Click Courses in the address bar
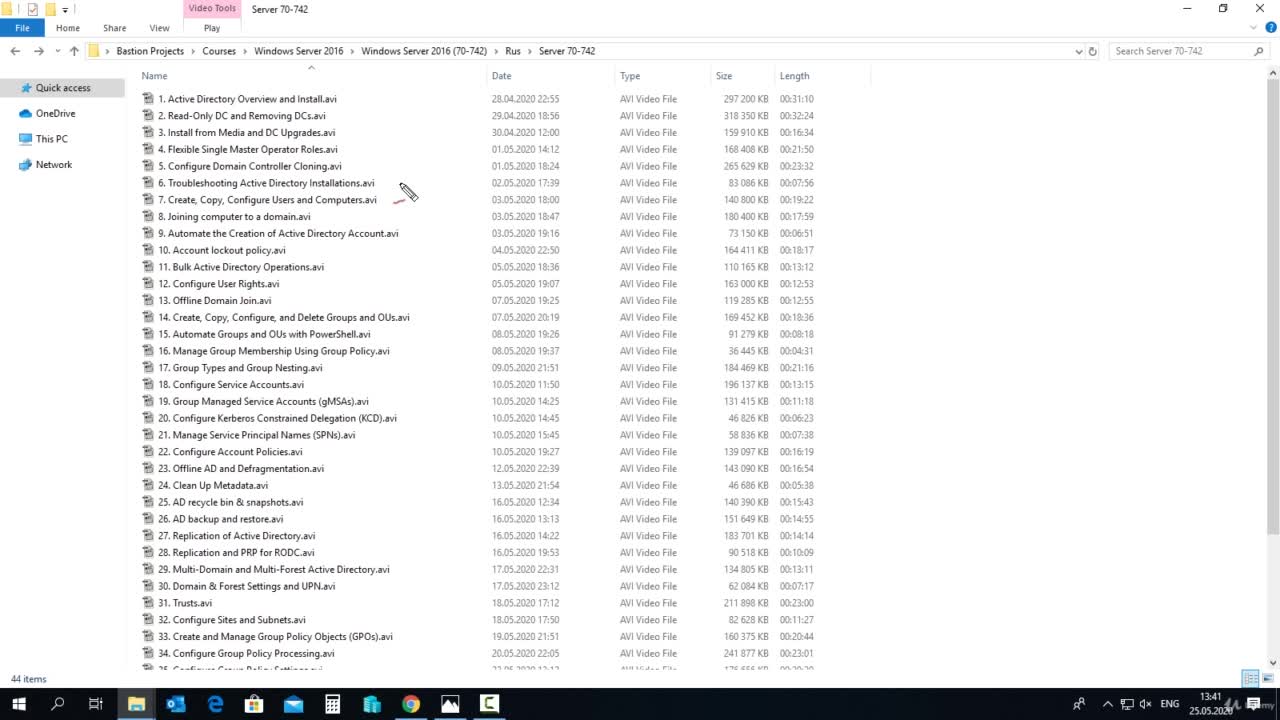1280x720 pixels. pos(219,51)
